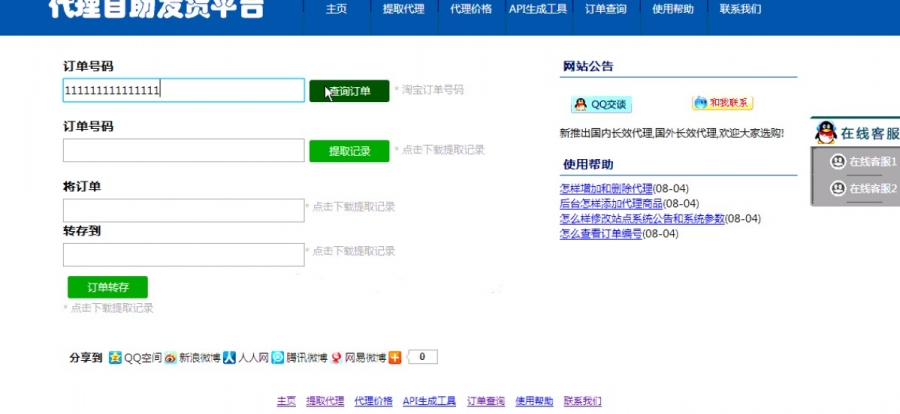Open help link 怎样增加和删除代理
Screen dimensions: 900x414
coord(606,188)
